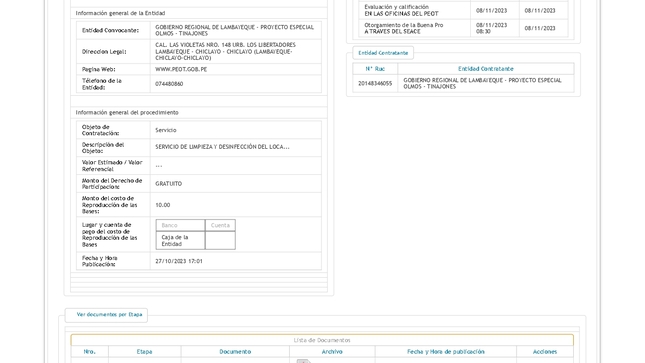
Task: Click the Cuenta column header cell
Action: (220, 225)
